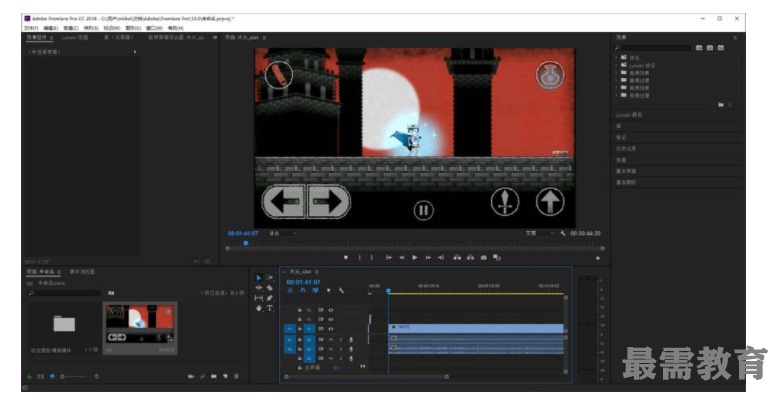Toggle snap in timeline (magnet icon)
This screenshot has height=403, width=774.
[303, 290]
